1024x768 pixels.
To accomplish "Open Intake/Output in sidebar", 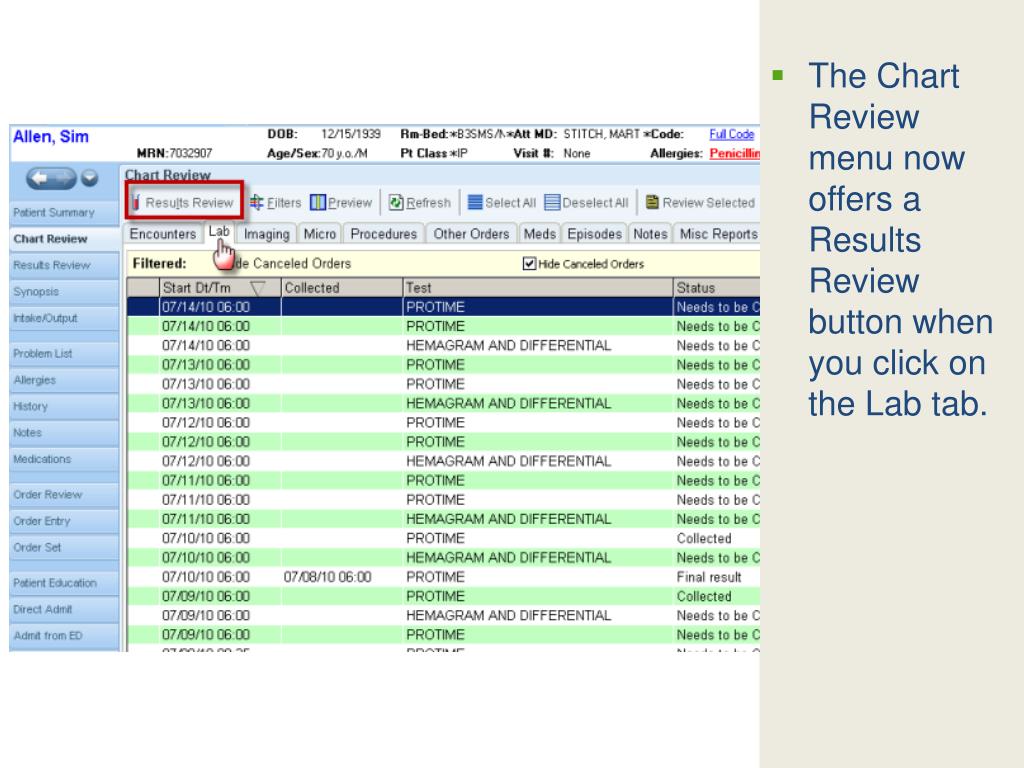I will [x=64, y=318].
